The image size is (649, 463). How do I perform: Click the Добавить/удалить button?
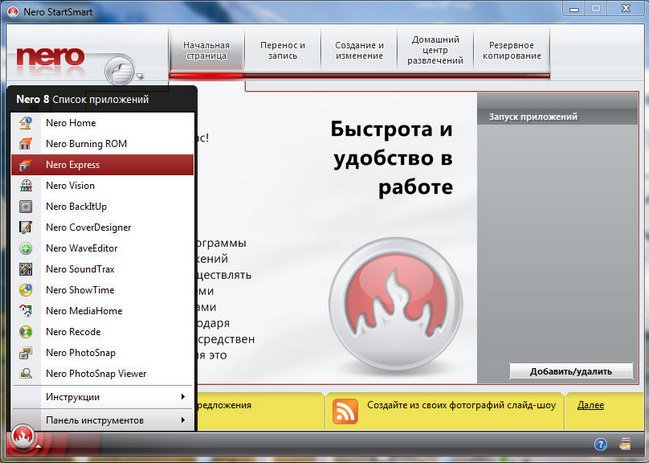[571, 372]
